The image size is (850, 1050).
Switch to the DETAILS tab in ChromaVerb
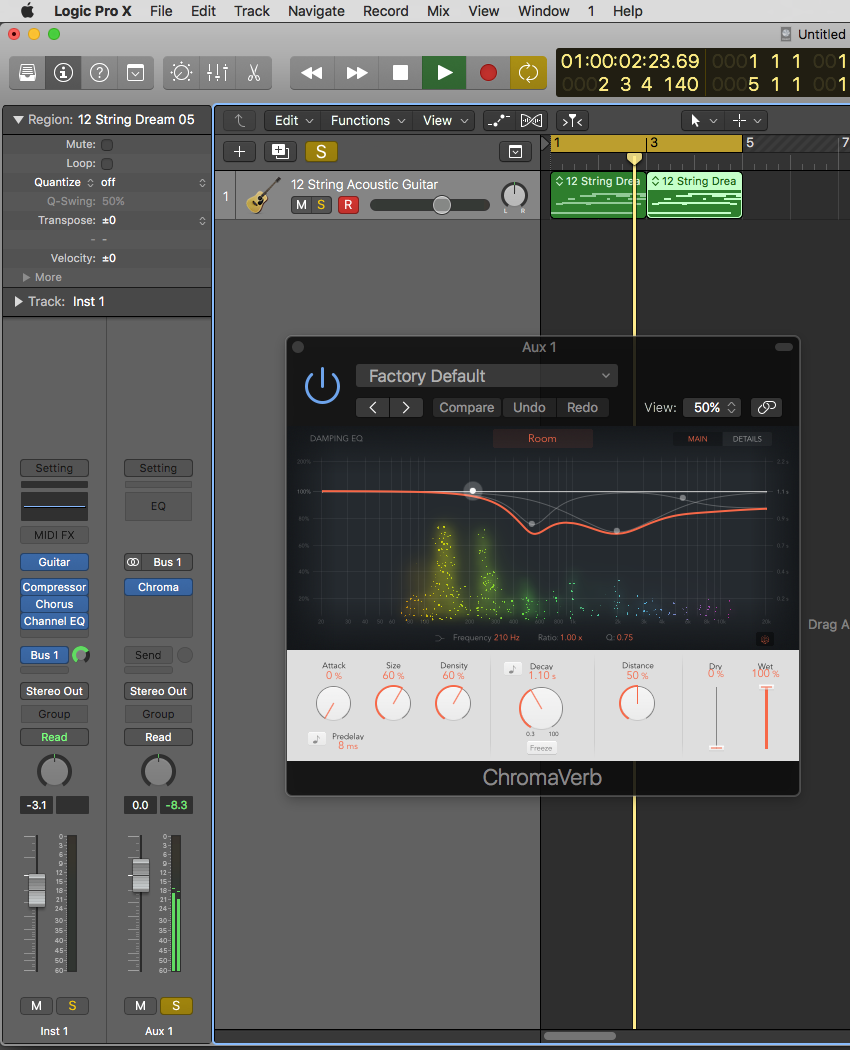pos(747,439)
